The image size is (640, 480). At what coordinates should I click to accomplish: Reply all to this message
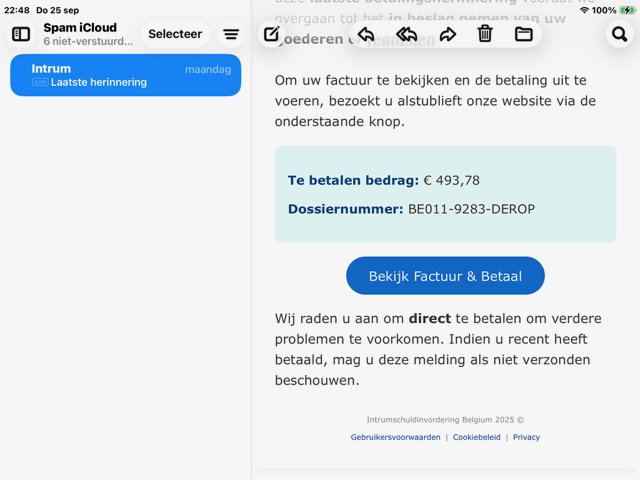406,34
